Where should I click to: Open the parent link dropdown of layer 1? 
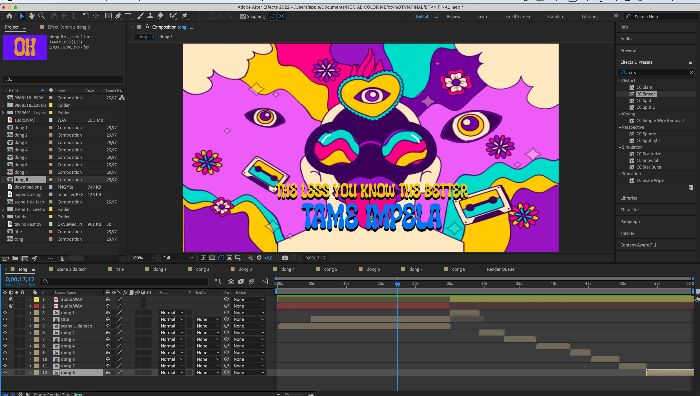(x=249, y=300)
